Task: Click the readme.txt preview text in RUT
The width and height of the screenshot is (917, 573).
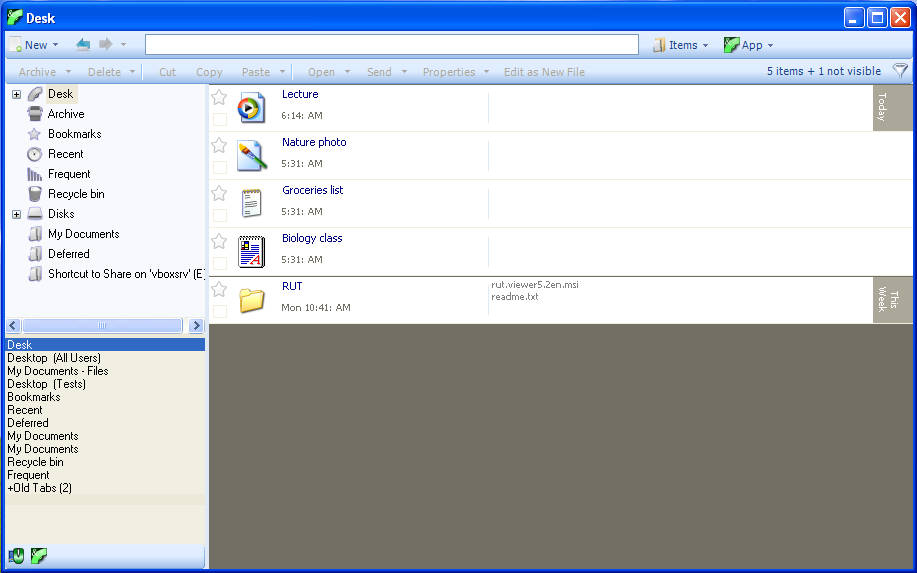Action: click(515, 297)
